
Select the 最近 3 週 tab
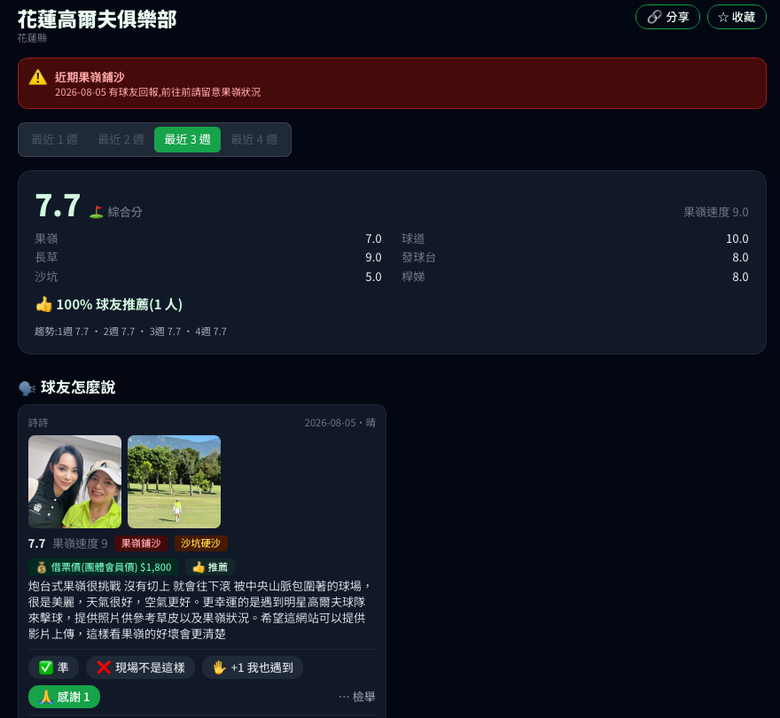click(x=188, y=139)
